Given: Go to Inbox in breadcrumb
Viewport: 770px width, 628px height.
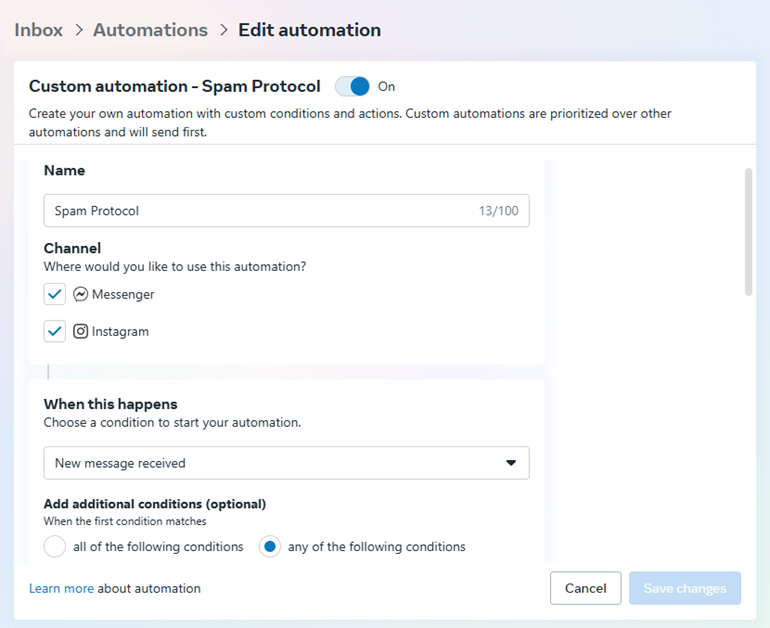Looking at the screenshot, I should 38,30.
